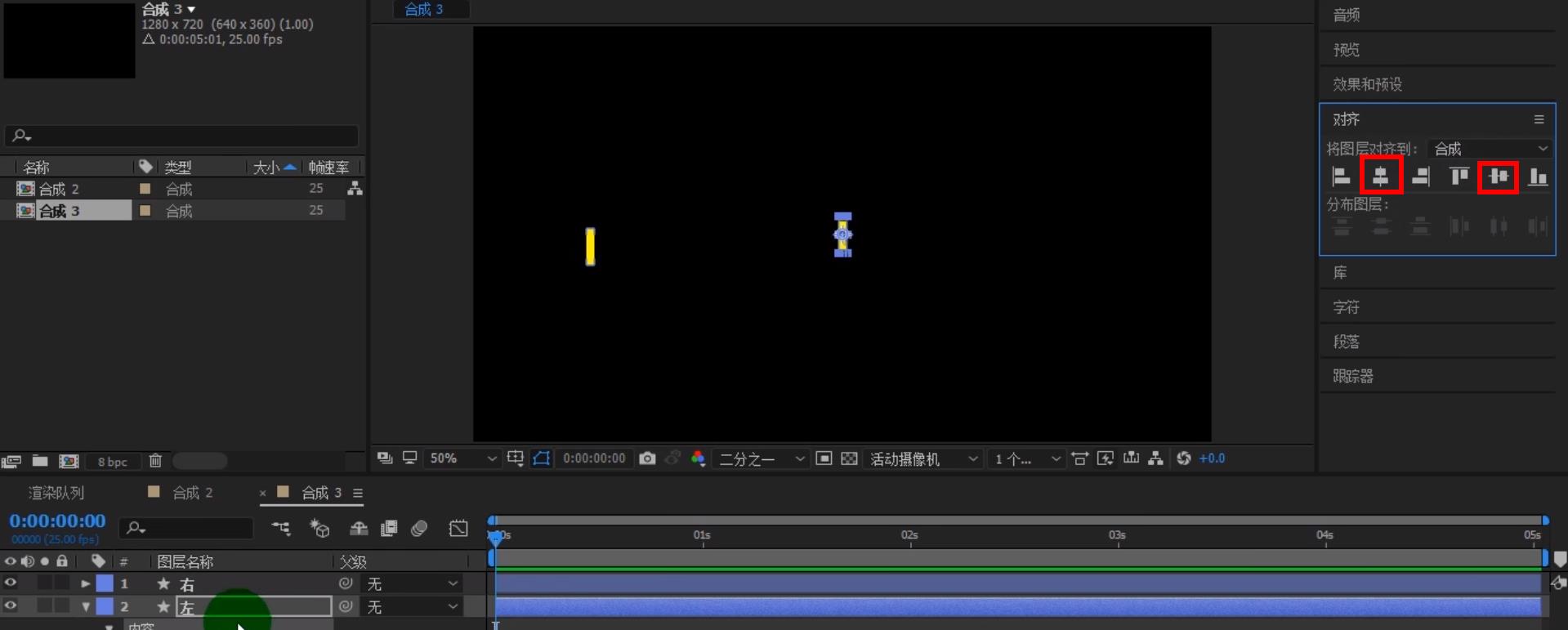The image size is (1568, 630).
Task: Enable frame blending for the composition
Action: click(x=389, y=529)
